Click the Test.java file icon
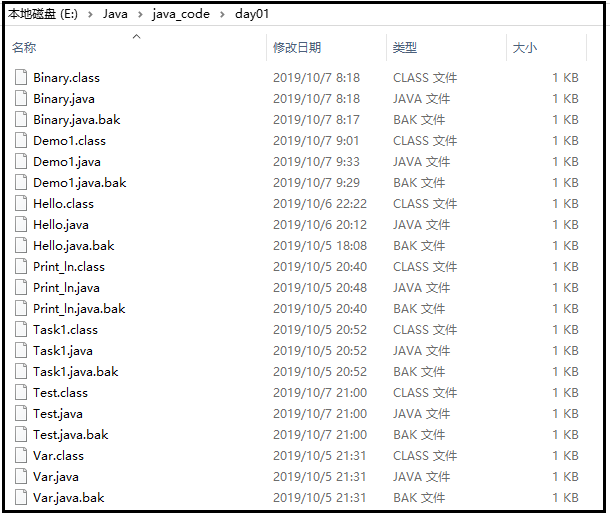The height and width of the screenshot is (514, 610). coord(21,413)
